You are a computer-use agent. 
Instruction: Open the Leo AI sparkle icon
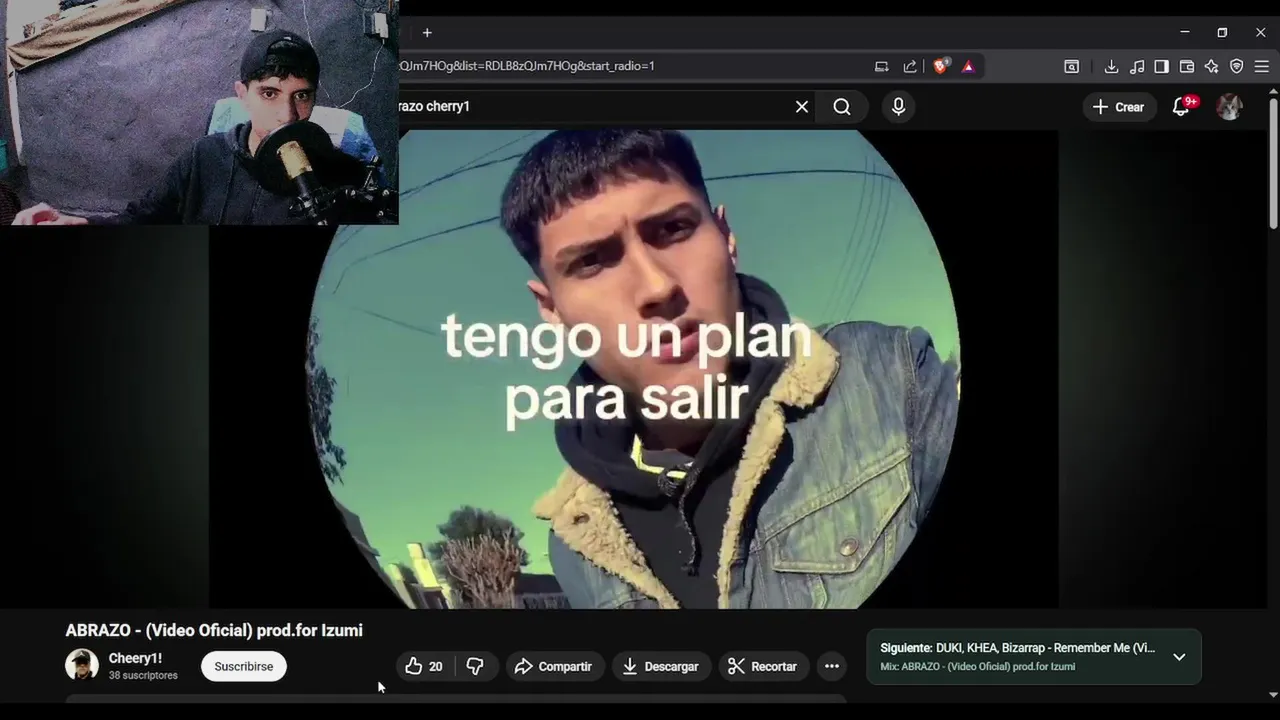[1211, 67]
